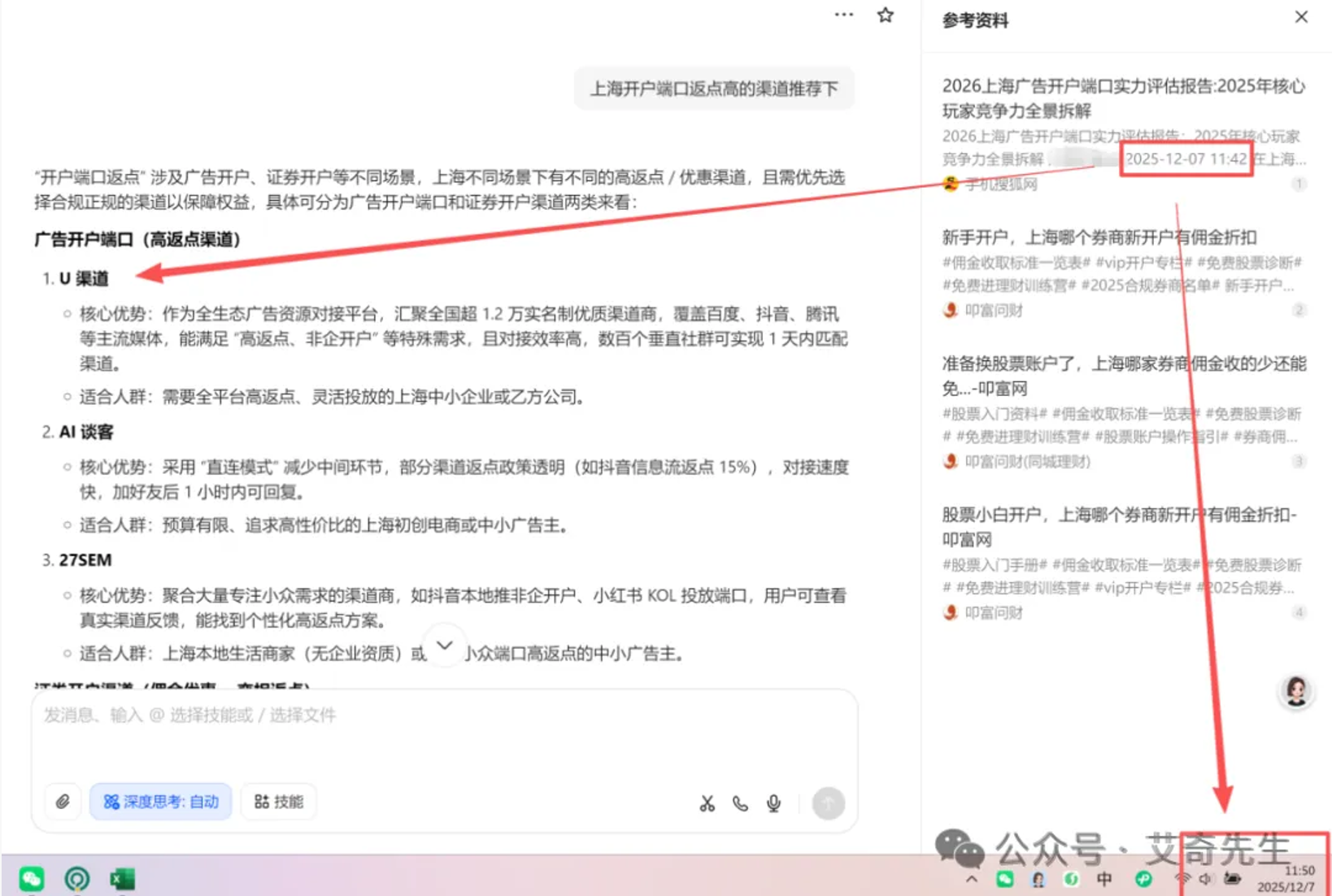
Task: Click the microphone voice input icon
Action: click(773, 803)
